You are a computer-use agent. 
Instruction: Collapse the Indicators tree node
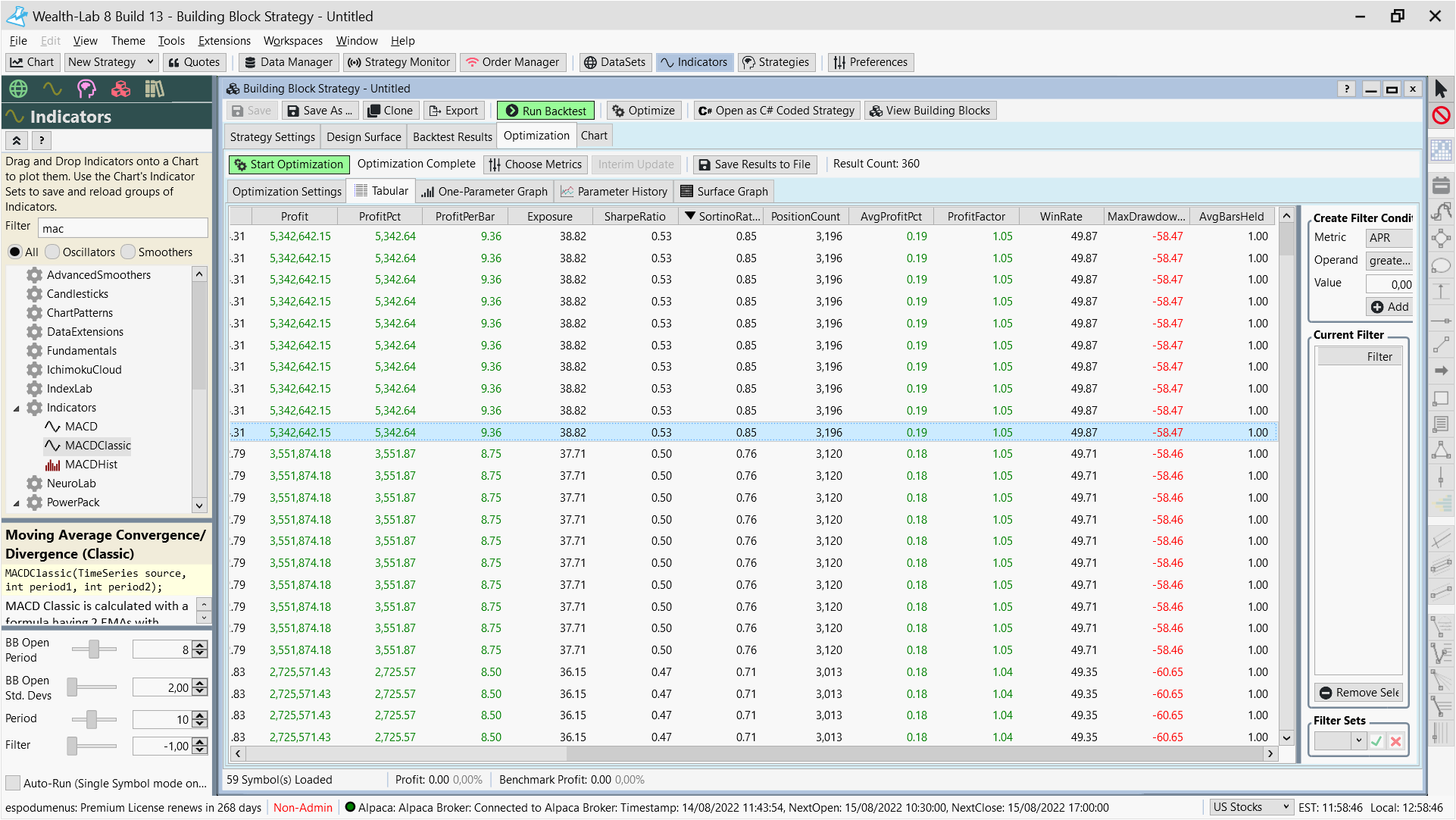[16, 408]
